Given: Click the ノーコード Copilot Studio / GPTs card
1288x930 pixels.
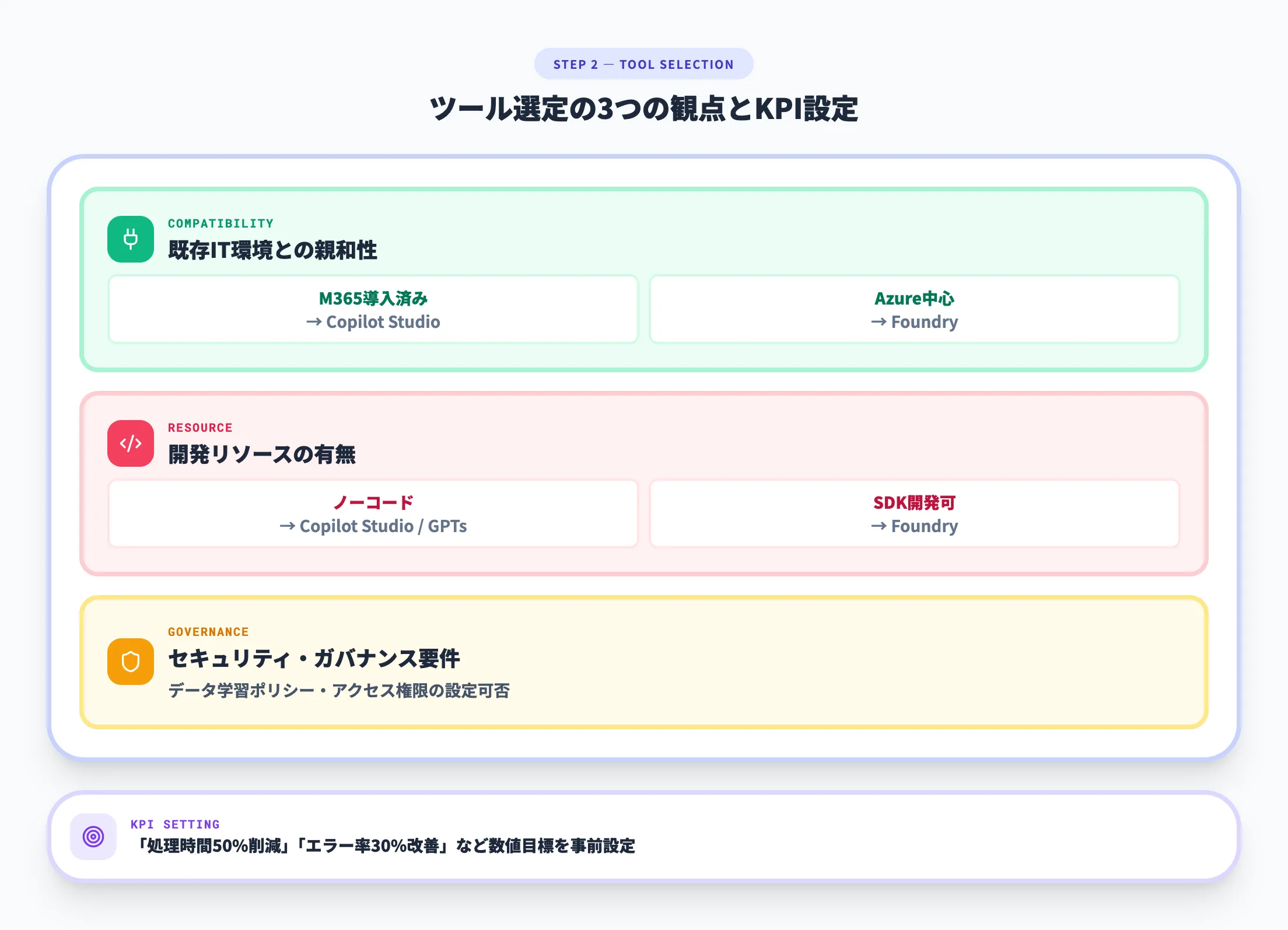Looking at the screenshot, I should 373,513.
